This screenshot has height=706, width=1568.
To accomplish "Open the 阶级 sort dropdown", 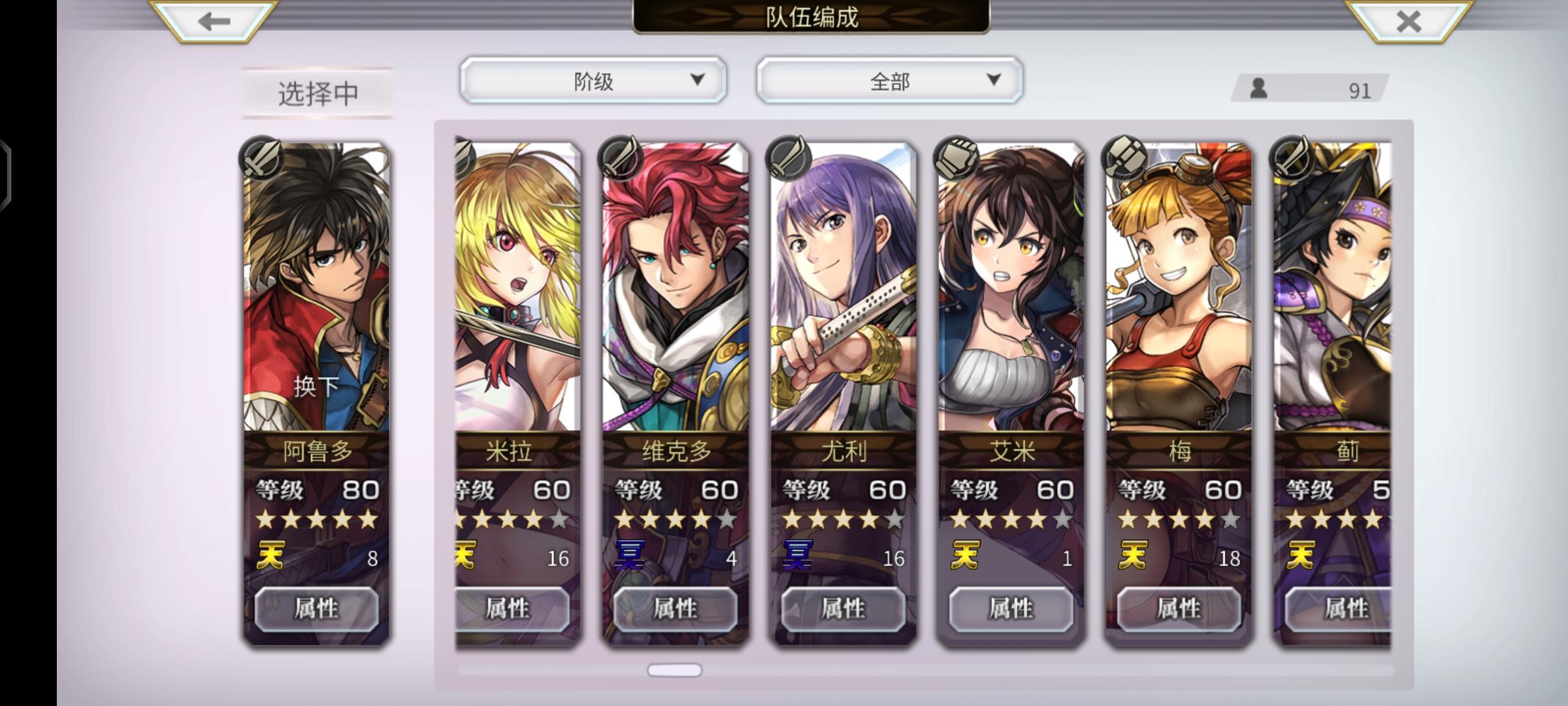I will 593,80.
